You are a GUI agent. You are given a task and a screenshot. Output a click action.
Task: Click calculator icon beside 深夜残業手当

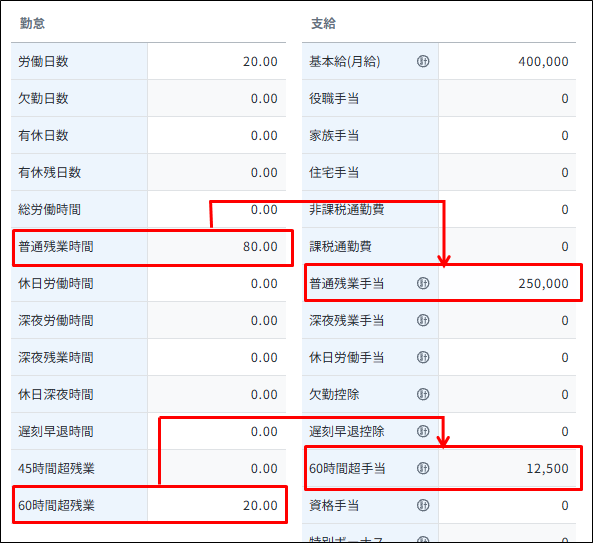tap(423, 320)
